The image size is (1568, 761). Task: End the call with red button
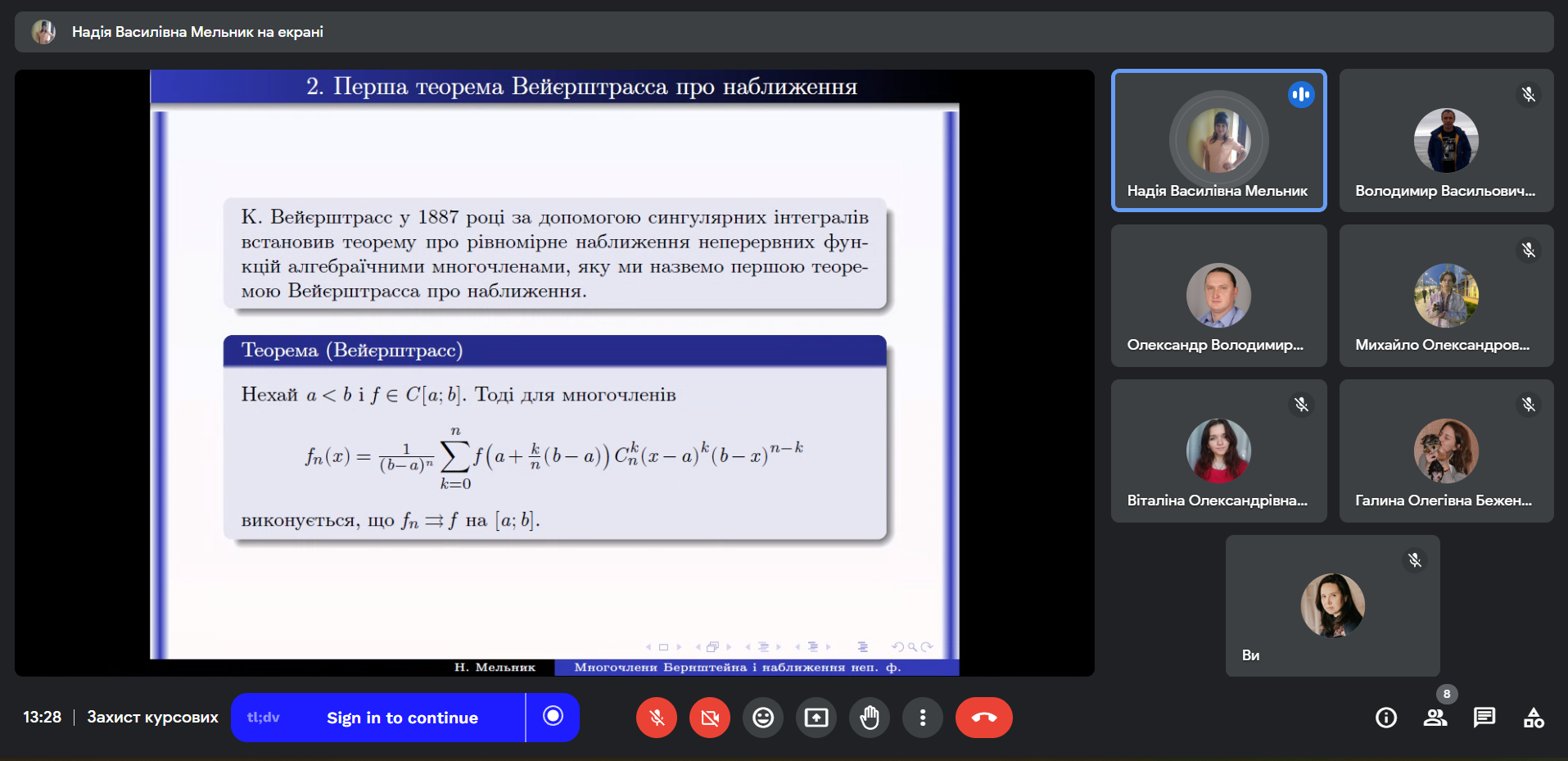984,718
